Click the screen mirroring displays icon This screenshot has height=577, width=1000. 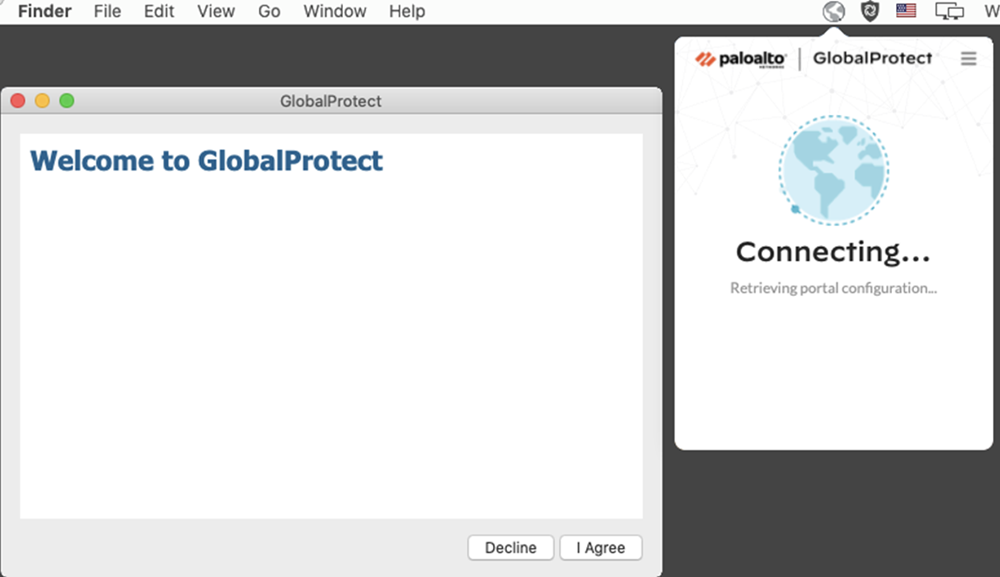point(948,12)
